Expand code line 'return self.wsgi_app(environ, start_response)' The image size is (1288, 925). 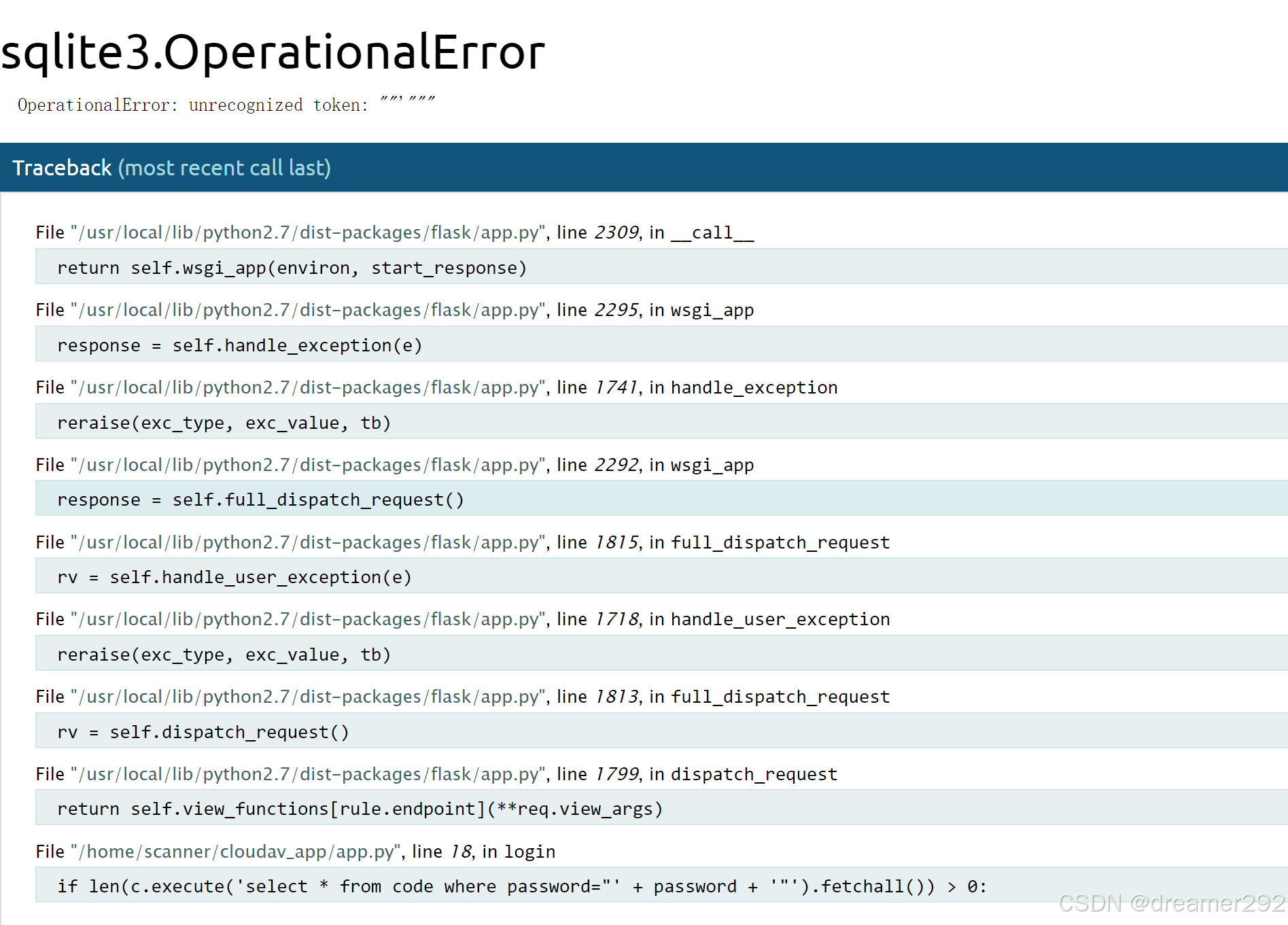(292, 268)
